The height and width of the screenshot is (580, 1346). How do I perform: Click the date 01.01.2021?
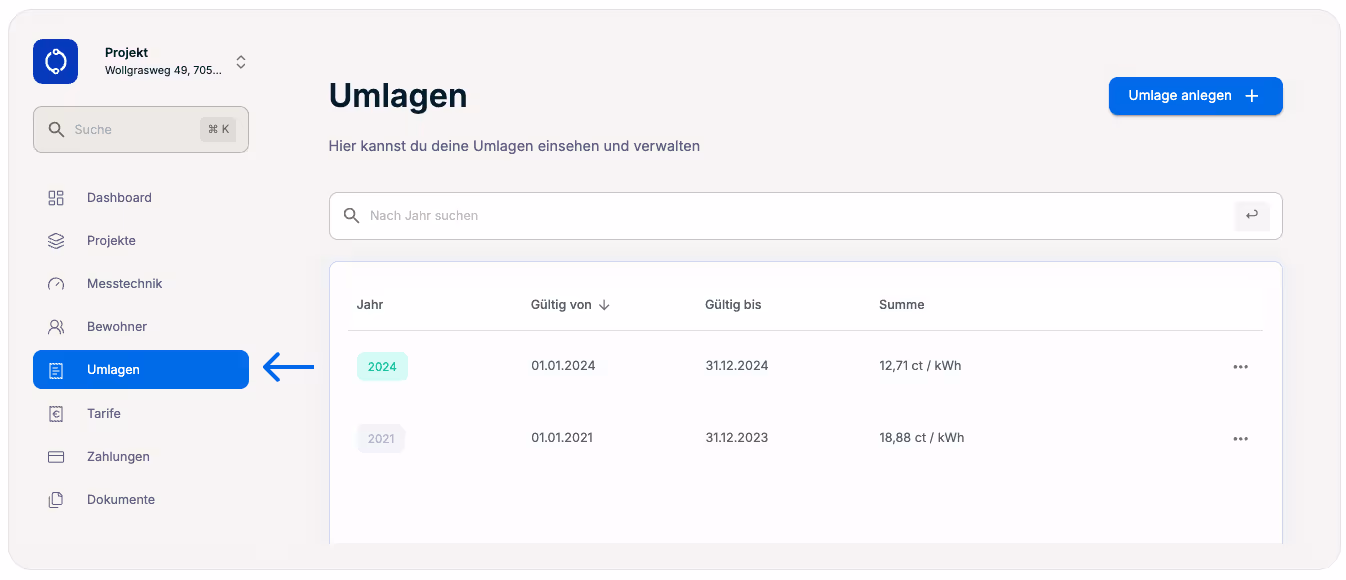pos(562,438)
